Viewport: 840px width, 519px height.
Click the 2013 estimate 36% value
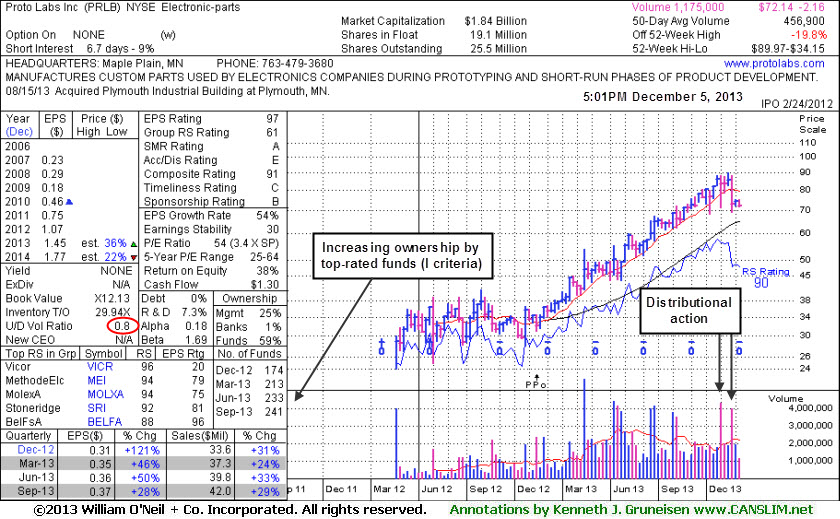[115, 243]
